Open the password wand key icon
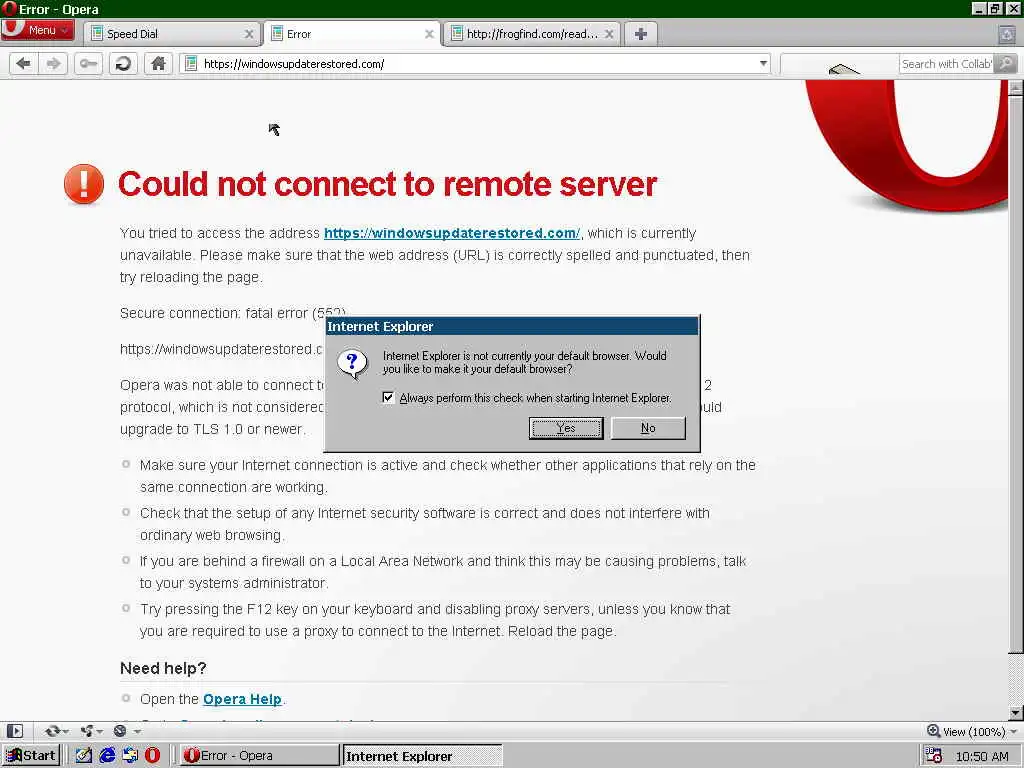Screen dimensions: 1024x768 [88, 63]
